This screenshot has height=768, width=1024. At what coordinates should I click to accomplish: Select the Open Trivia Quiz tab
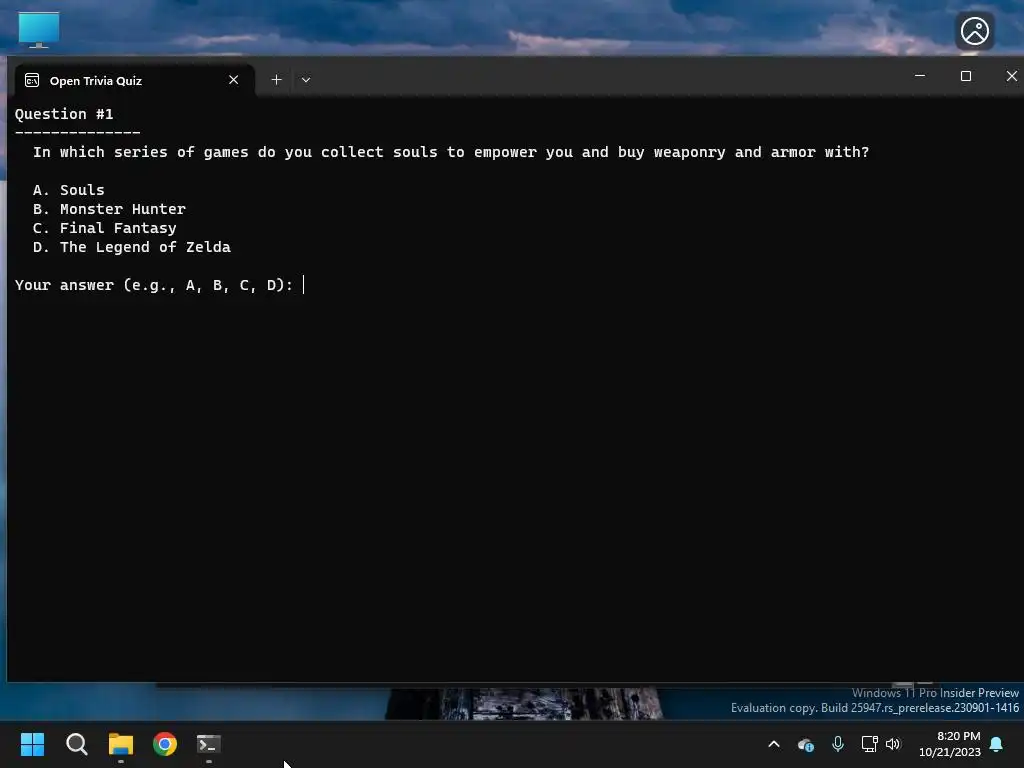(x=134, y=80)
